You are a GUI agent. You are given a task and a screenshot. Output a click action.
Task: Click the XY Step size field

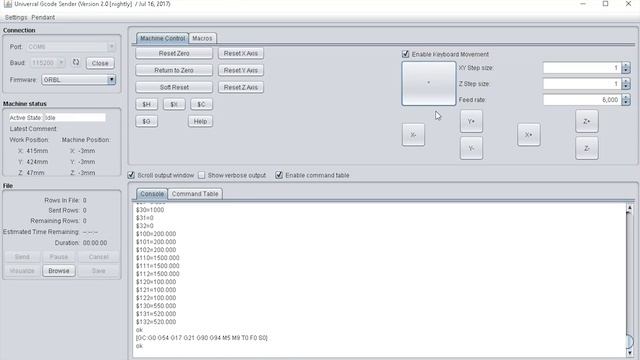point(582,68)
